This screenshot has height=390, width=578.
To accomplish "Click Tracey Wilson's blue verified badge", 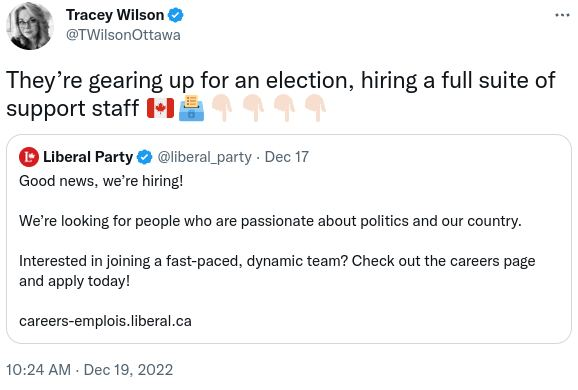I will (x=175, y=15).
